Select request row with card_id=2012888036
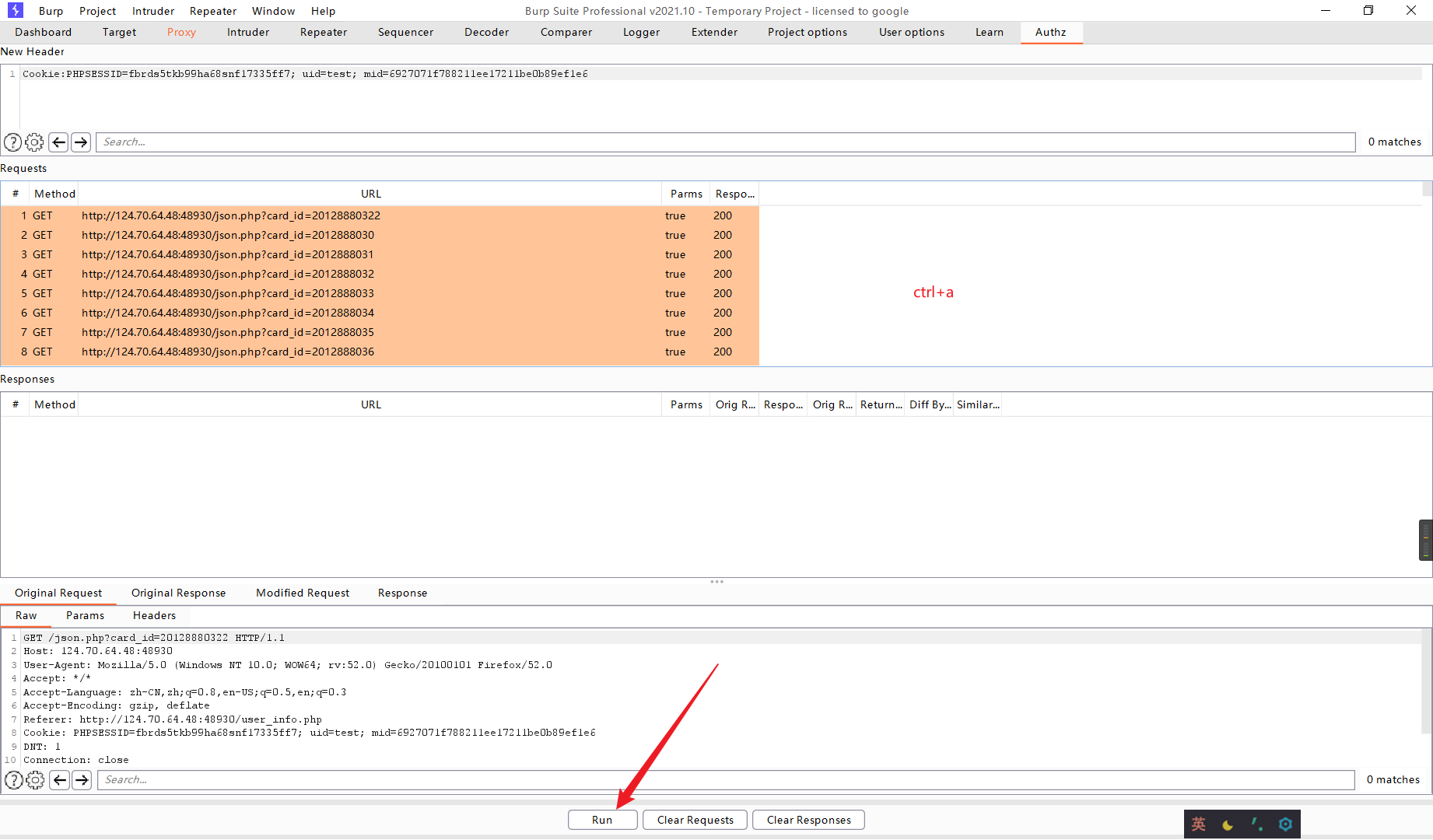The image size is (1433, 840). (x=380, y=352)
